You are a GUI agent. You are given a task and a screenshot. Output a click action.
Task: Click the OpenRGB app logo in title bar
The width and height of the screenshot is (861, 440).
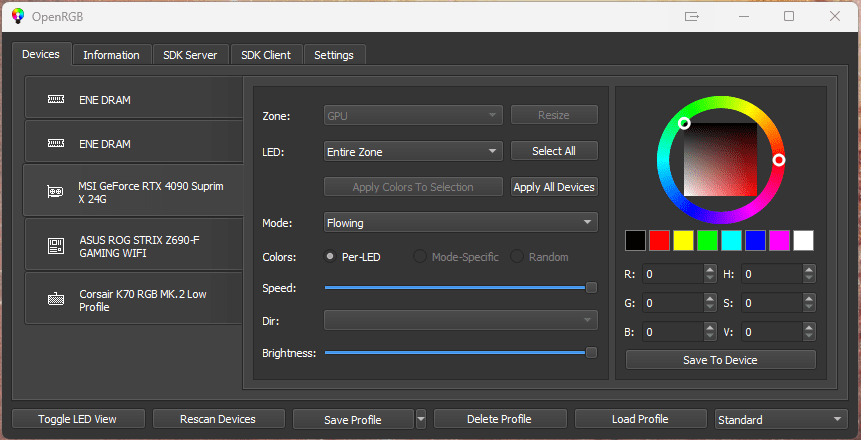[18, 16]
